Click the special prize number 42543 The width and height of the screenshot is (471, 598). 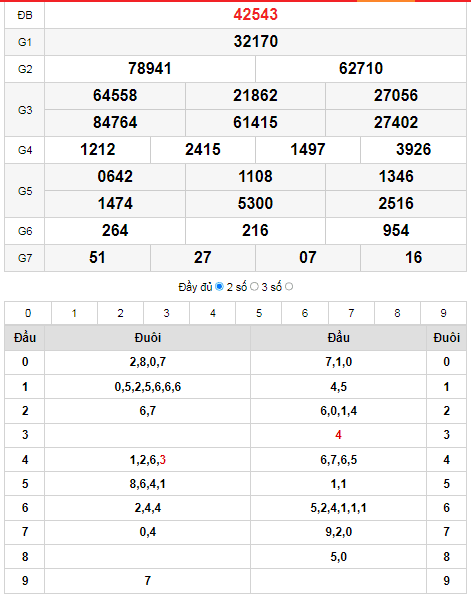pyautogui.click(x=256, y=14)
